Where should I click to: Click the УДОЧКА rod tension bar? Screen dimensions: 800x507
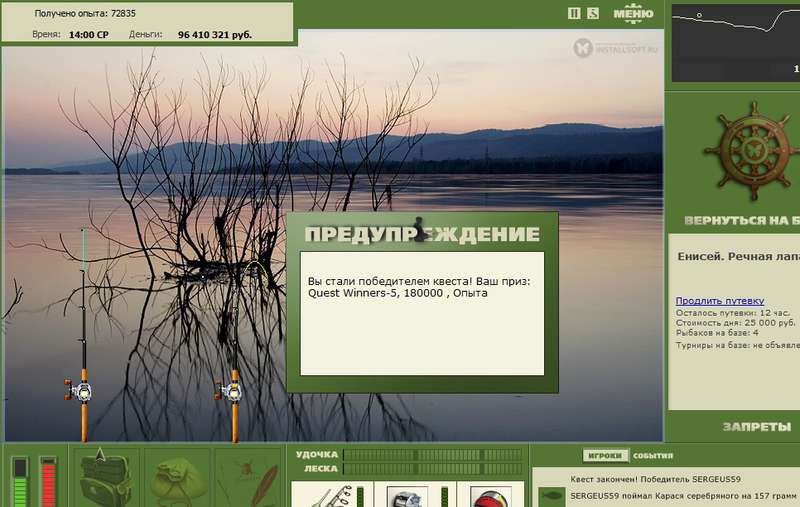(433, 454)
